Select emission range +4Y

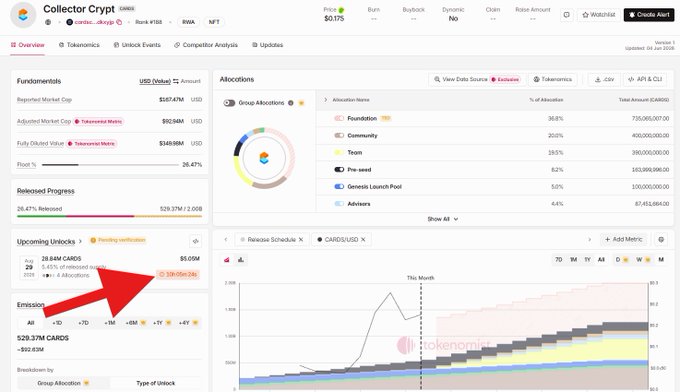(188, 323)
